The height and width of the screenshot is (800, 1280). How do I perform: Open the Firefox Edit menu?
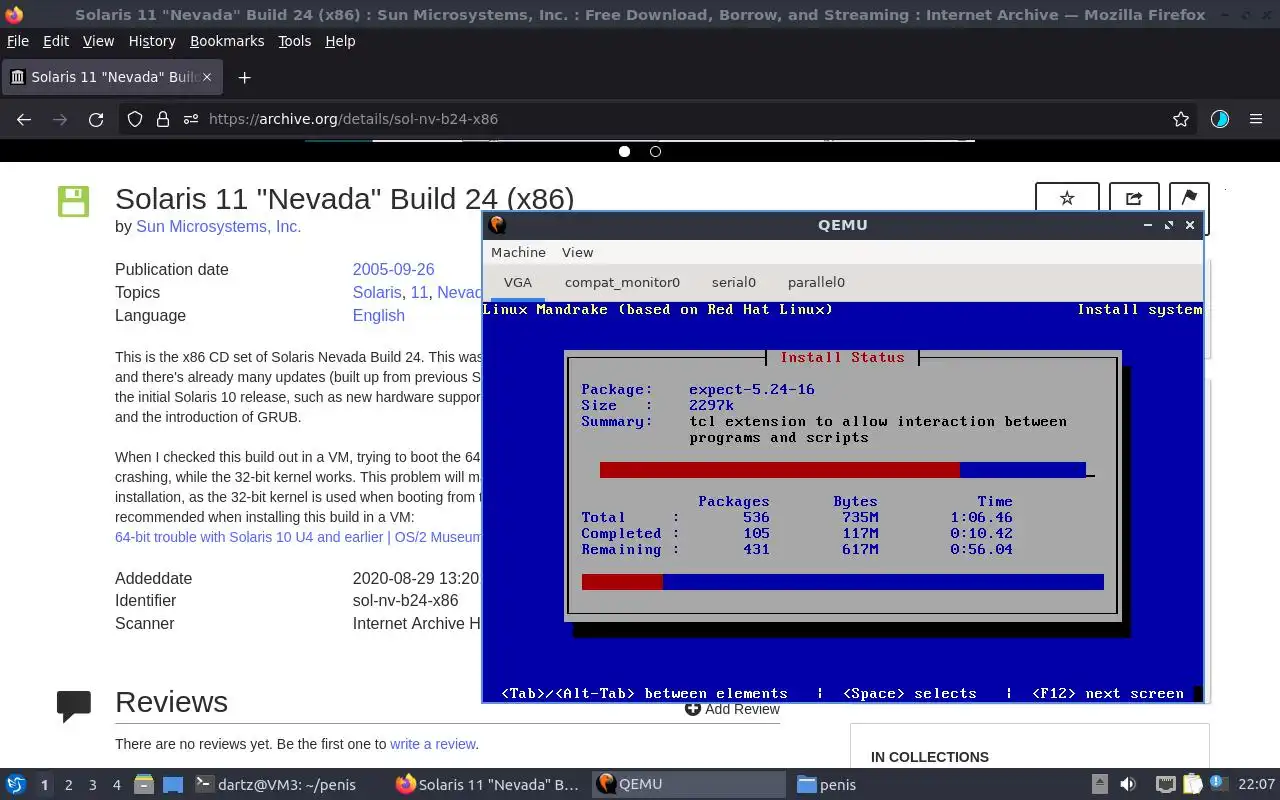pos(56,41)
